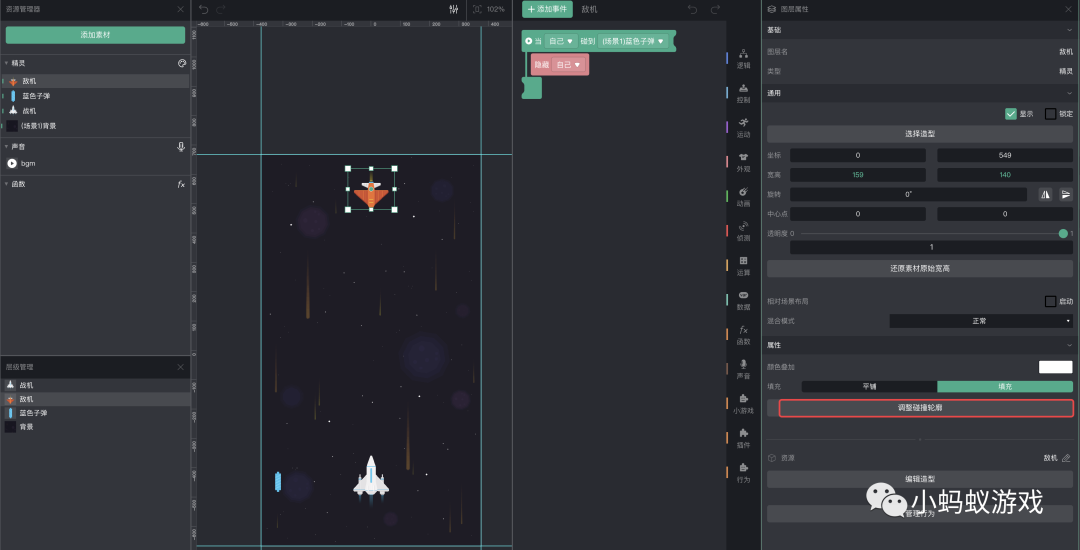Select 战机 layer in 层级管理 panel
This screenshot has height=550, width=1080.
[95, 385]
